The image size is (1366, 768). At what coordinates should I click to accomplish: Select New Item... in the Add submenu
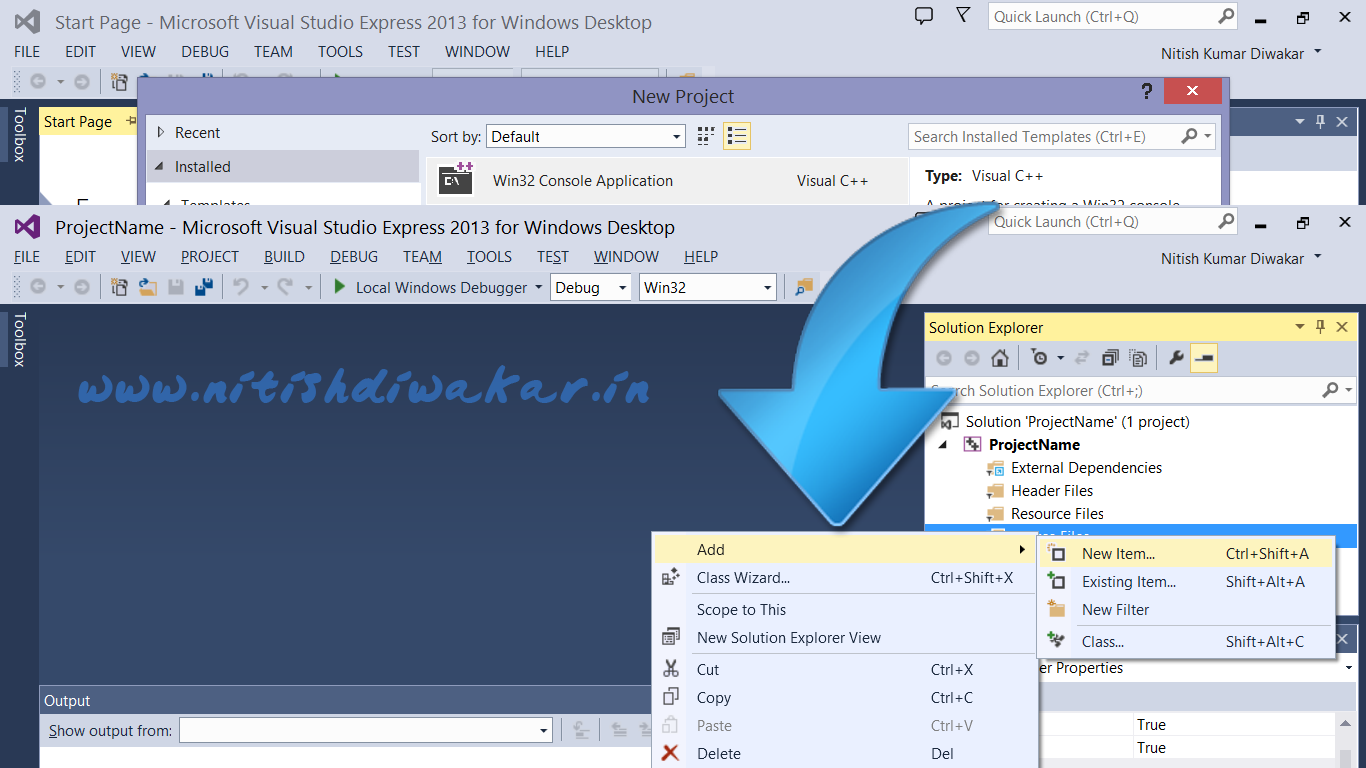point(1188,554)
